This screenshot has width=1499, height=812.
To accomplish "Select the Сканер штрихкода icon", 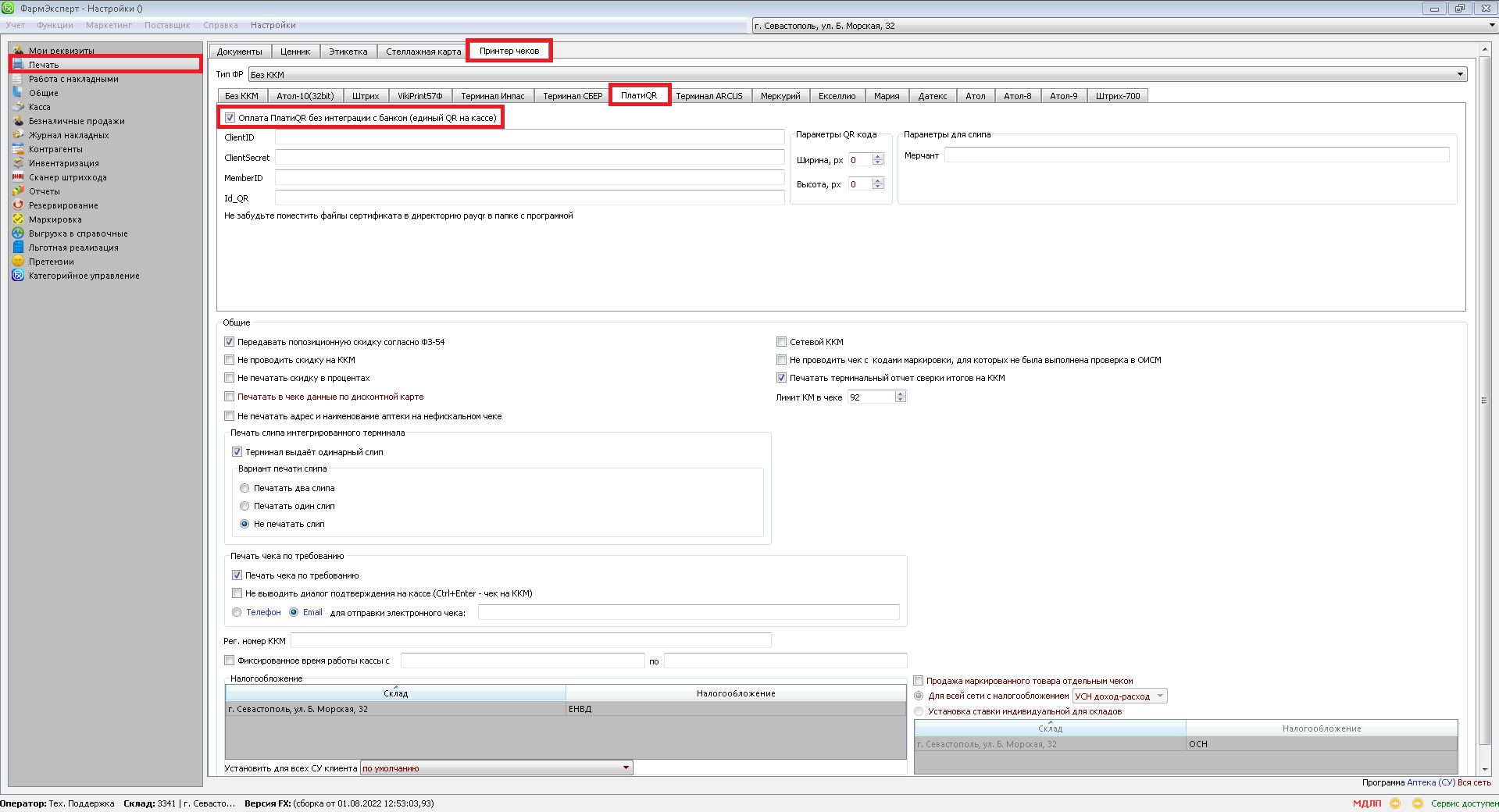I will [18, 177].
